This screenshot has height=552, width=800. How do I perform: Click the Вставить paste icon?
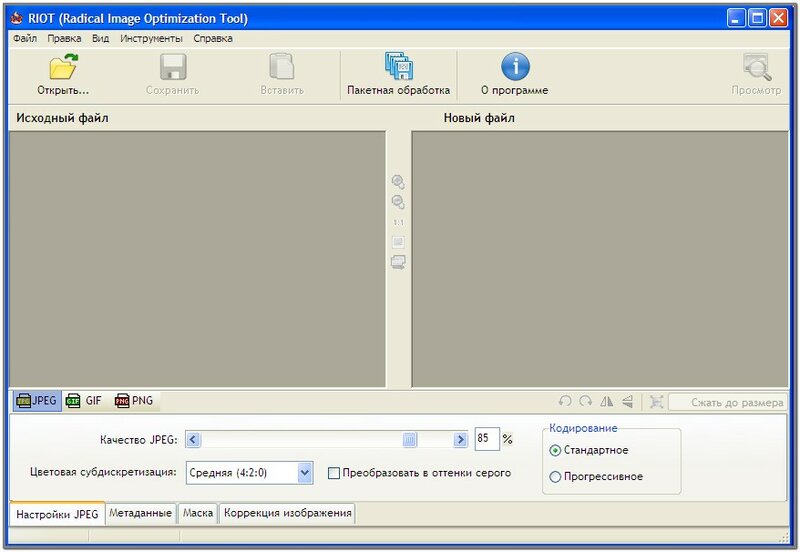click(282, 67)
